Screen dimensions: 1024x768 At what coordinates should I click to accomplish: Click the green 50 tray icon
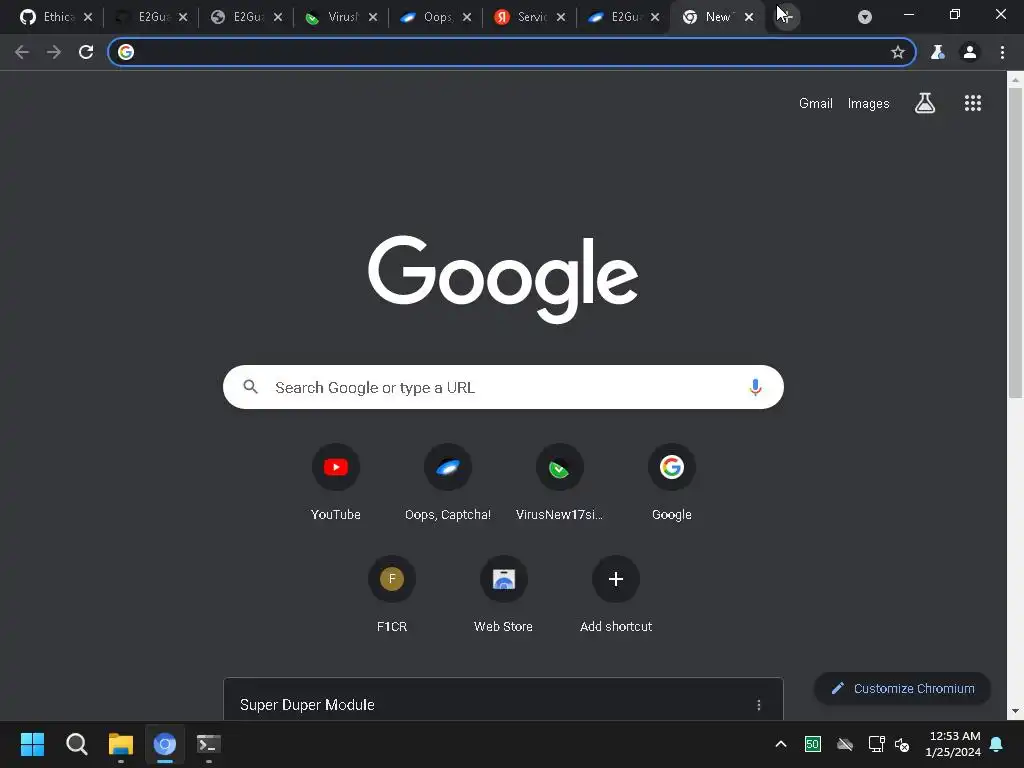click(x=812, y=744)
